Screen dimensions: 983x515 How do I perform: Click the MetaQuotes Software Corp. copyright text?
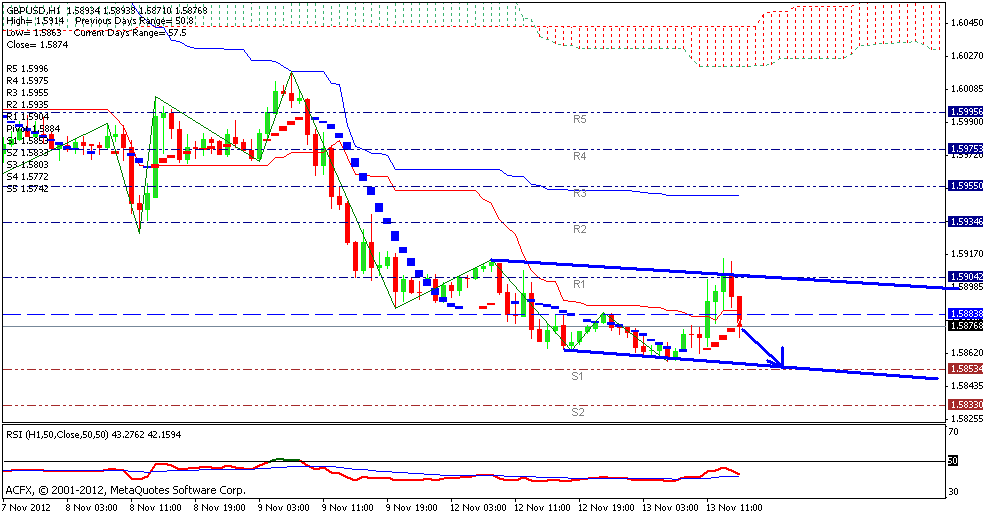[125, 490]
